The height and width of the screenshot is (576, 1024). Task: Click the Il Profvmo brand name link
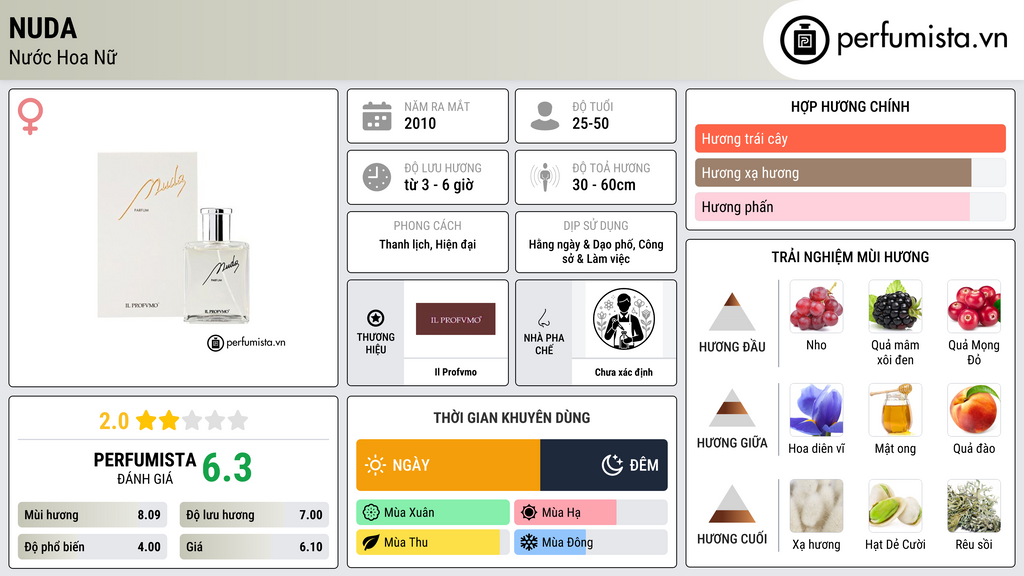[456, 372]
